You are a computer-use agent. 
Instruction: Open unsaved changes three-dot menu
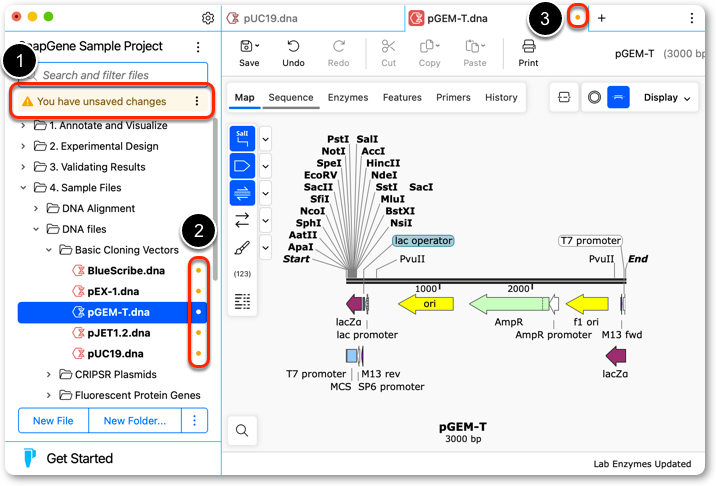coord(197,101)
